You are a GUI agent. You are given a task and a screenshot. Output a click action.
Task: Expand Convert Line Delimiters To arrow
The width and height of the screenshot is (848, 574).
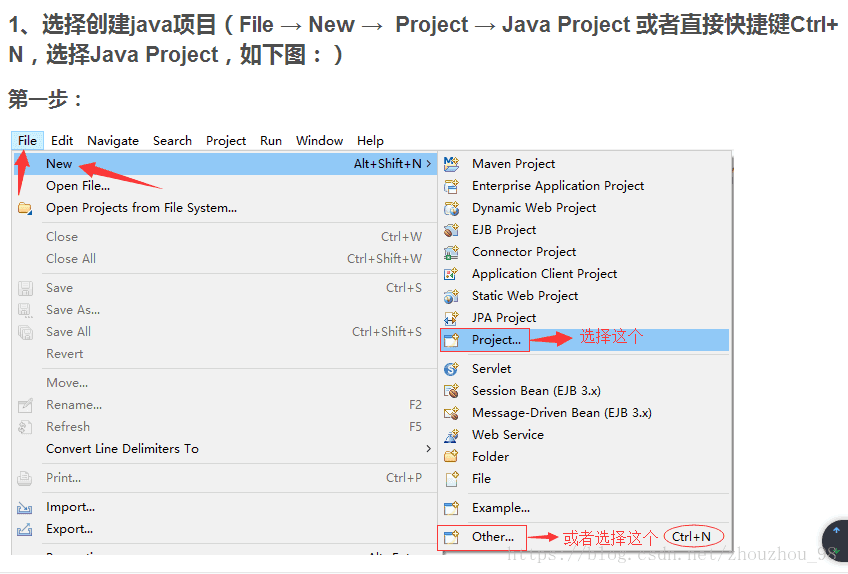[428, 449]
